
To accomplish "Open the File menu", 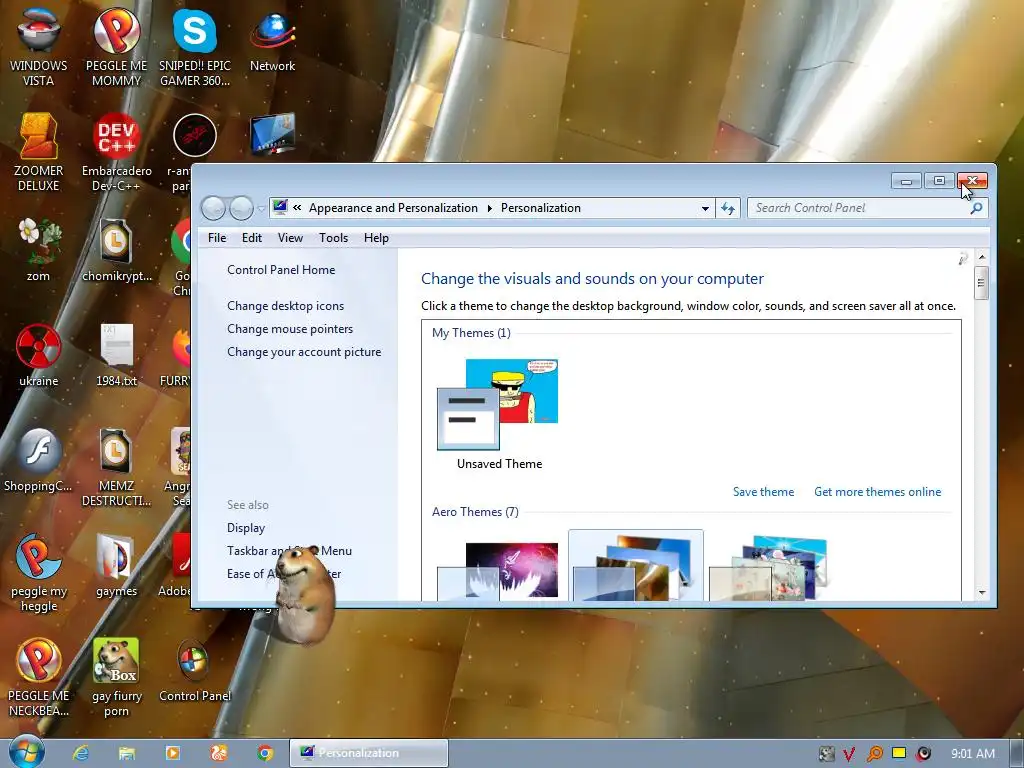I will coord(217,238).
